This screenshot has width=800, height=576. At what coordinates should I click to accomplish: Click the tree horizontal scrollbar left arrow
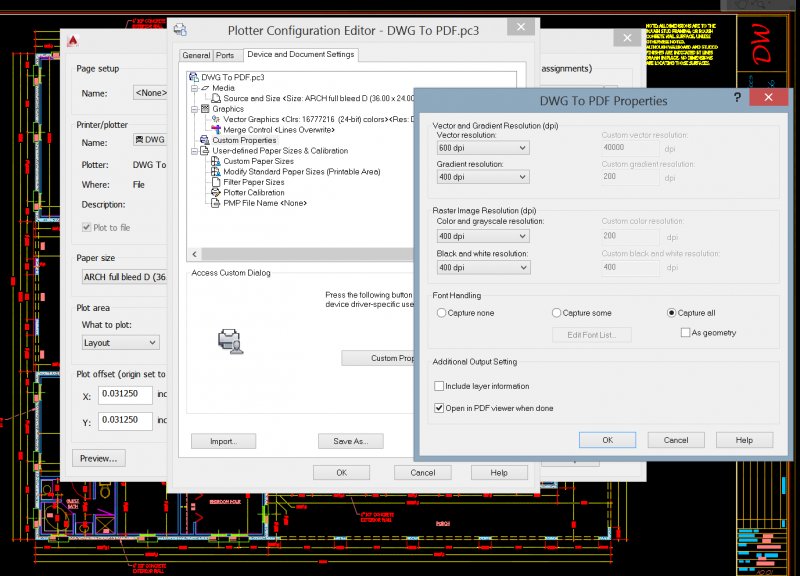194,254
